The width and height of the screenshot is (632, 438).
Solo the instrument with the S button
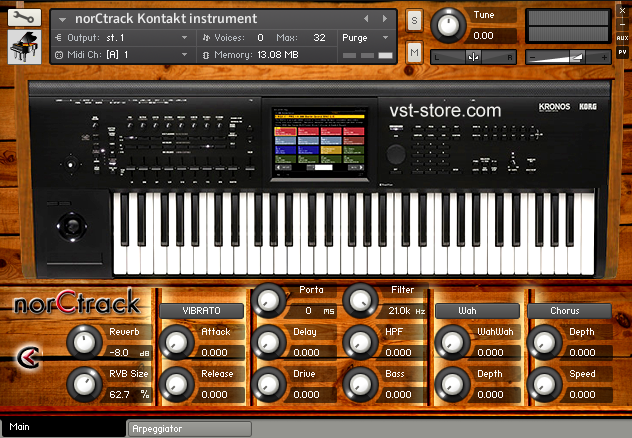(x=414, y=20)
